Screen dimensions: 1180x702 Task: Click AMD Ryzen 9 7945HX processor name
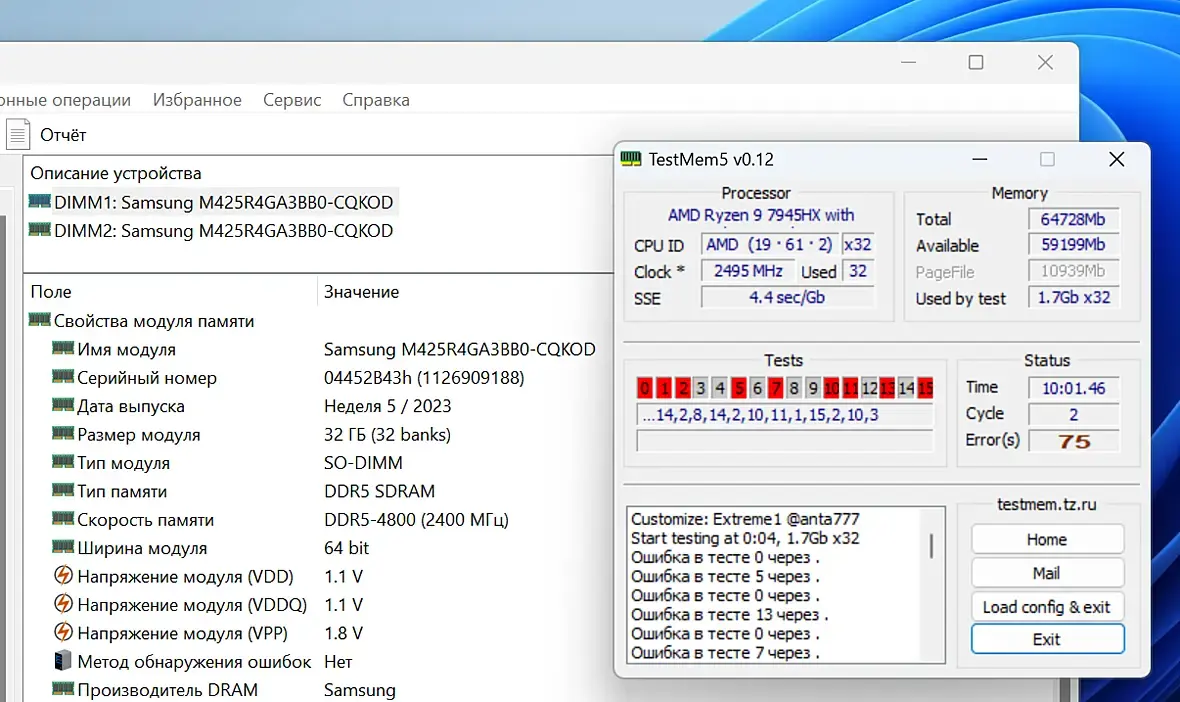[761, 215]
